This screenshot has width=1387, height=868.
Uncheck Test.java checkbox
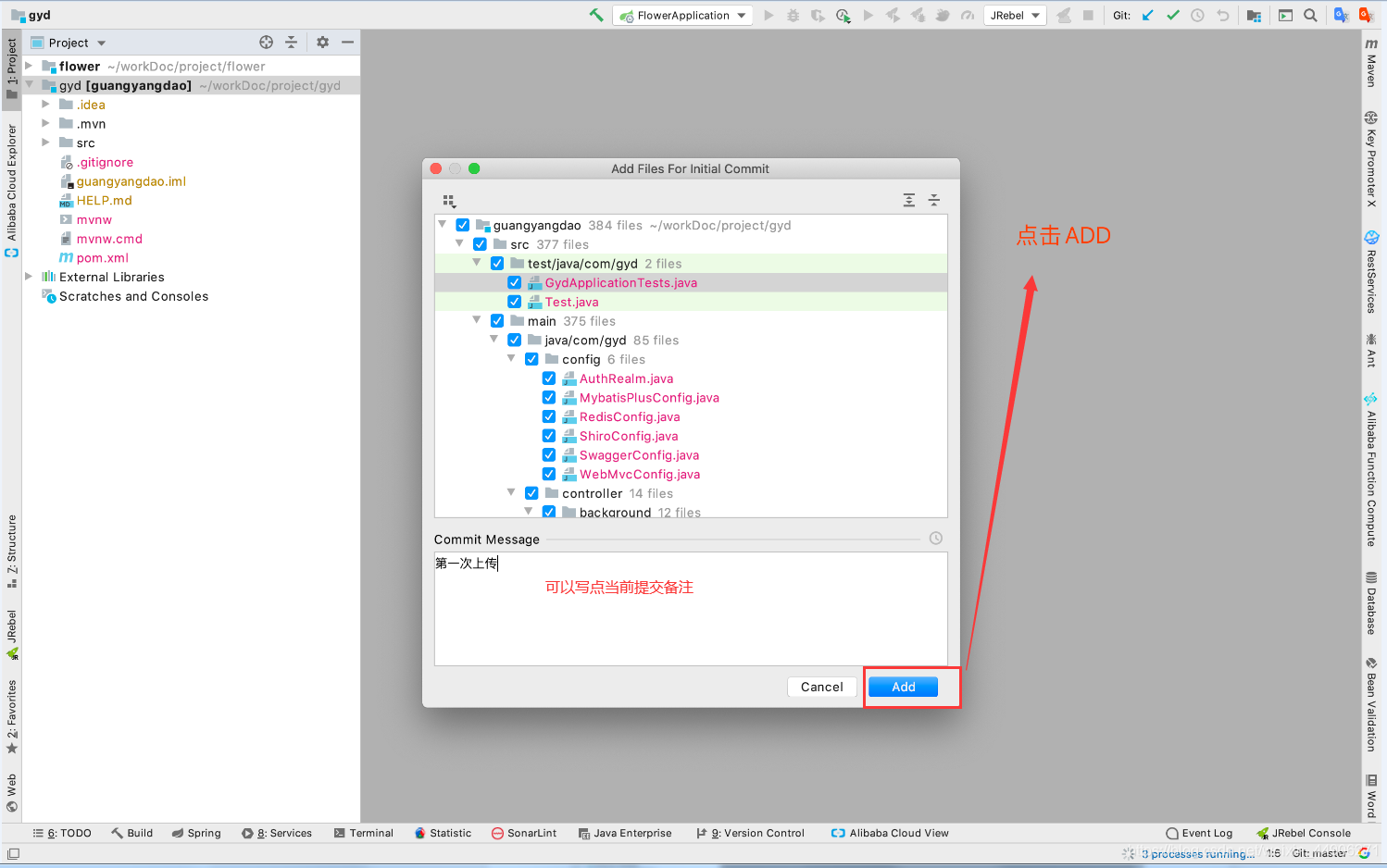[515, 302]
